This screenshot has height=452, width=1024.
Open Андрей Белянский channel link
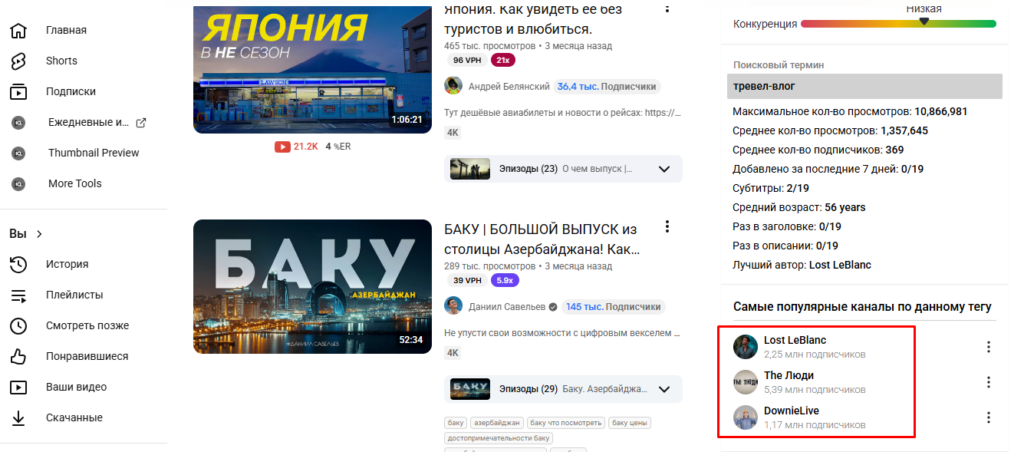[x=509, y=87]
